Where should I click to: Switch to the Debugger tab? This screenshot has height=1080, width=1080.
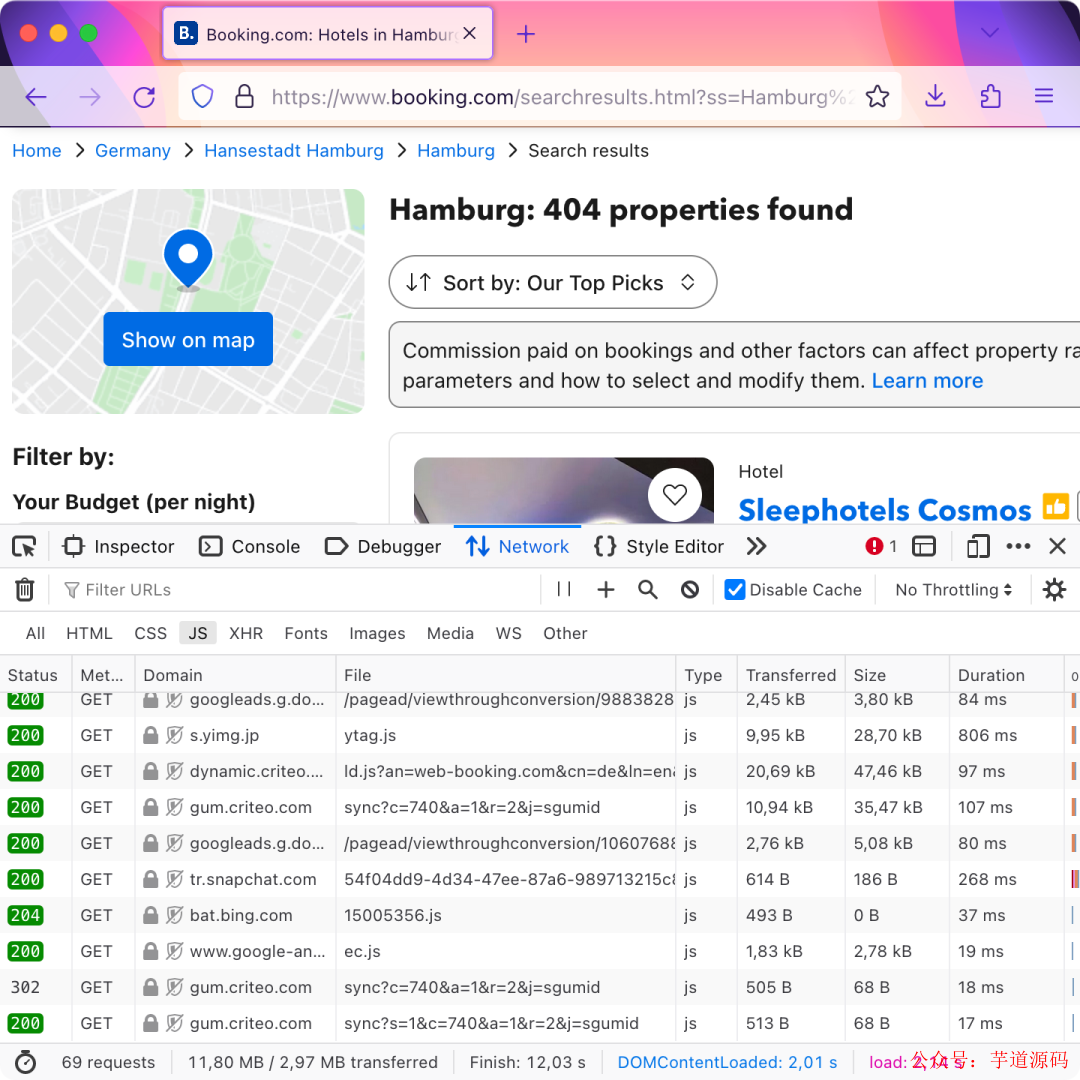(383, 547)
